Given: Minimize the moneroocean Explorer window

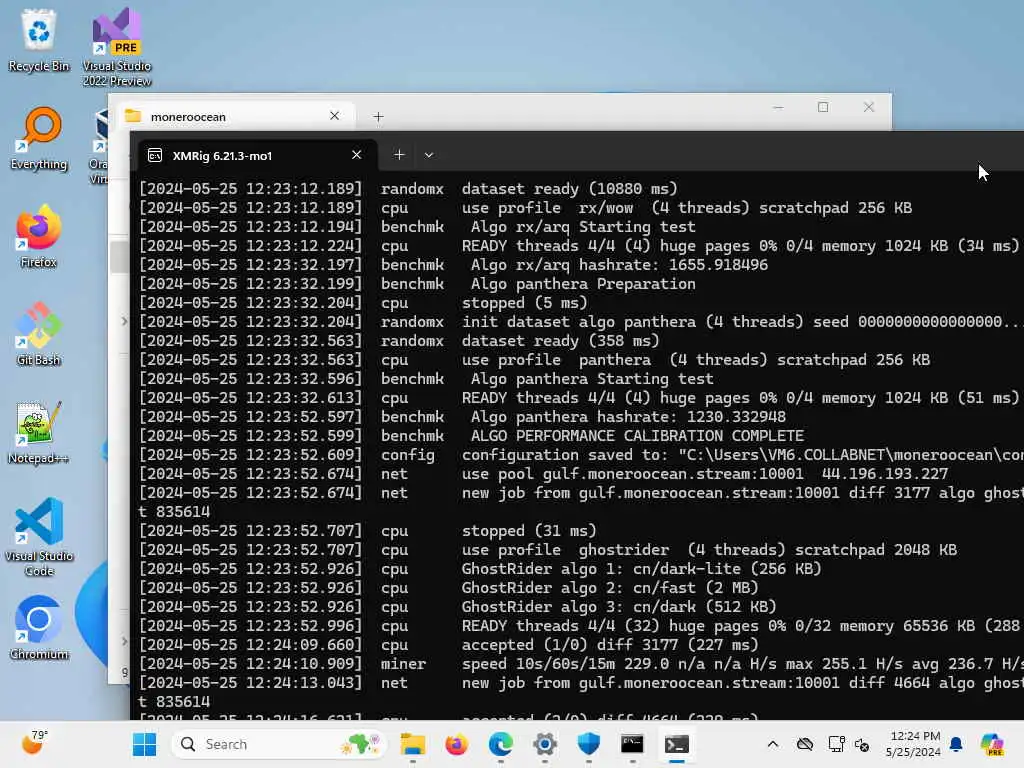Looking at the screenshot, I should [778, 107].
